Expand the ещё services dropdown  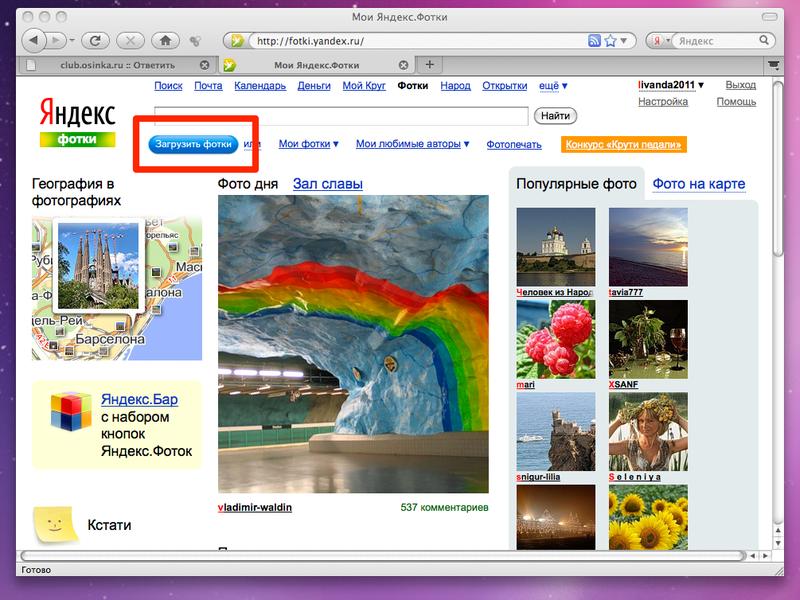pyautogui.click(x=553, y=86)
